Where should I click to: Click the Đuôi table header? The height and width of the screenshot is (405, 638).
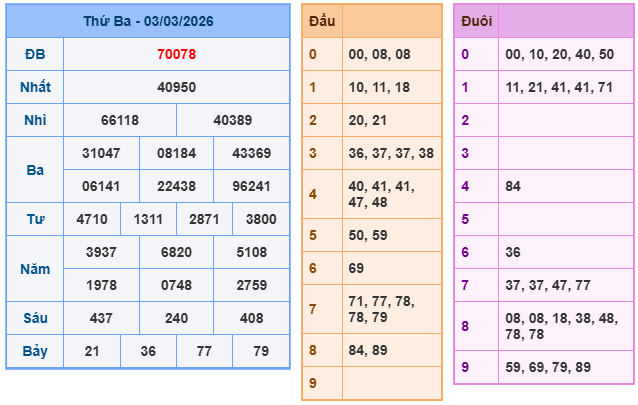point(476,21)
